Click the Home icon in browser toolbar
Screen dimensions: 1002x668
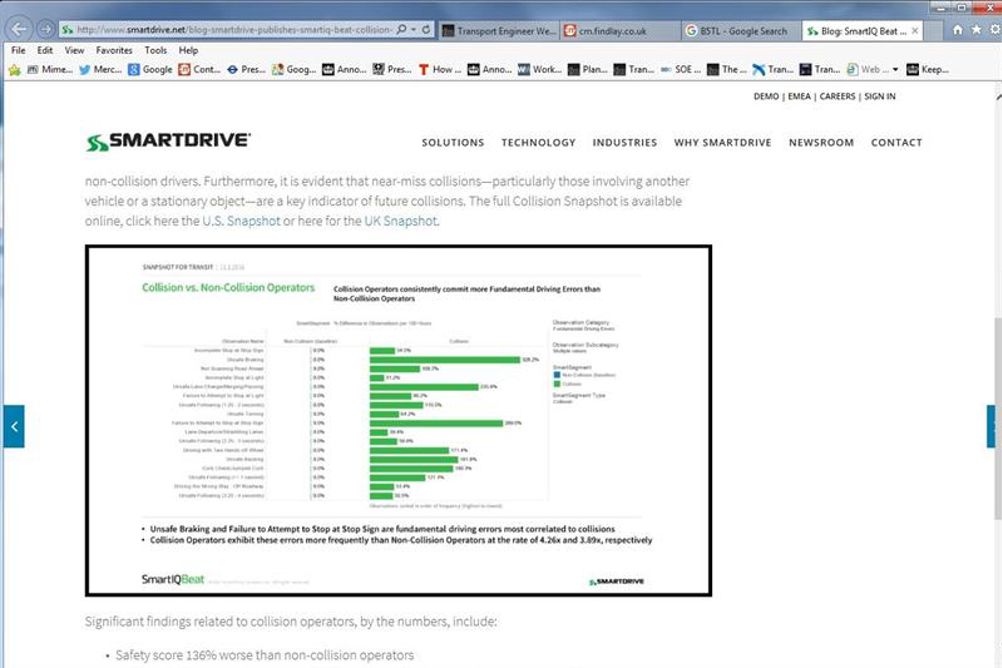tap(957, 29)
